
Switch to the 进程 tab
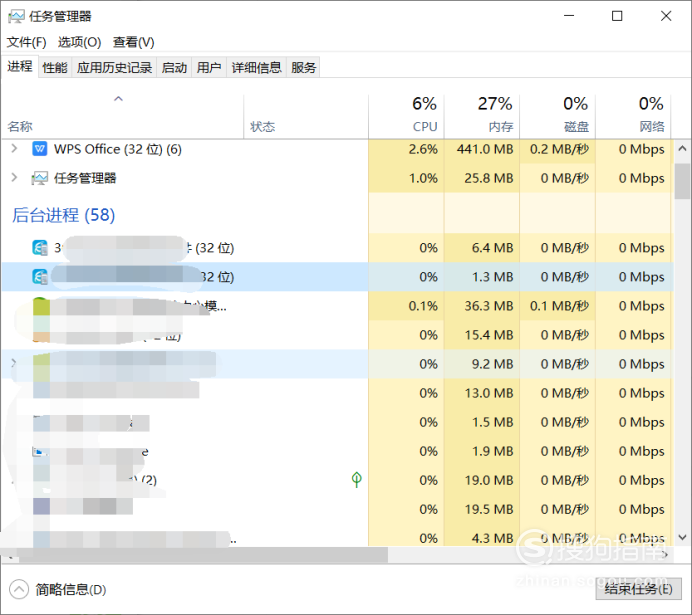point(20,67)
